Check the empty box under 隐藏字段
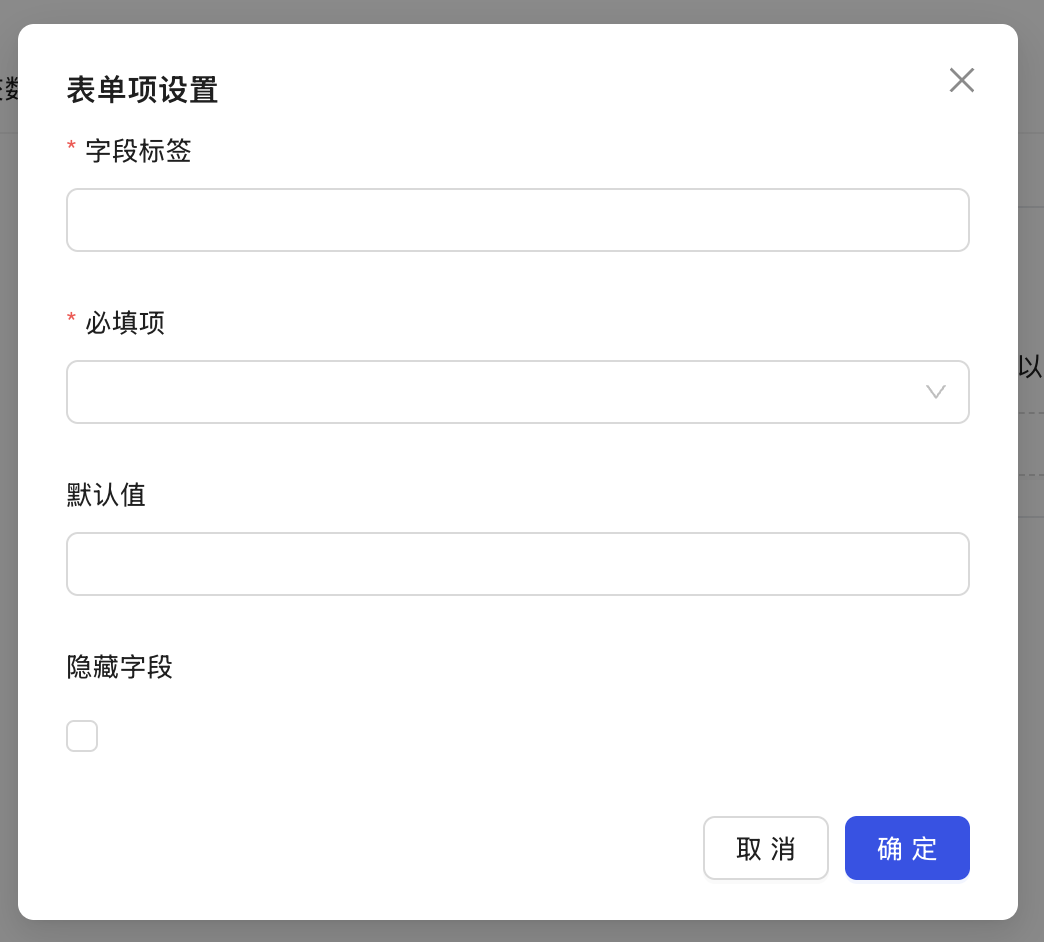Screen dimensions: 1044x942 (82, 735)
